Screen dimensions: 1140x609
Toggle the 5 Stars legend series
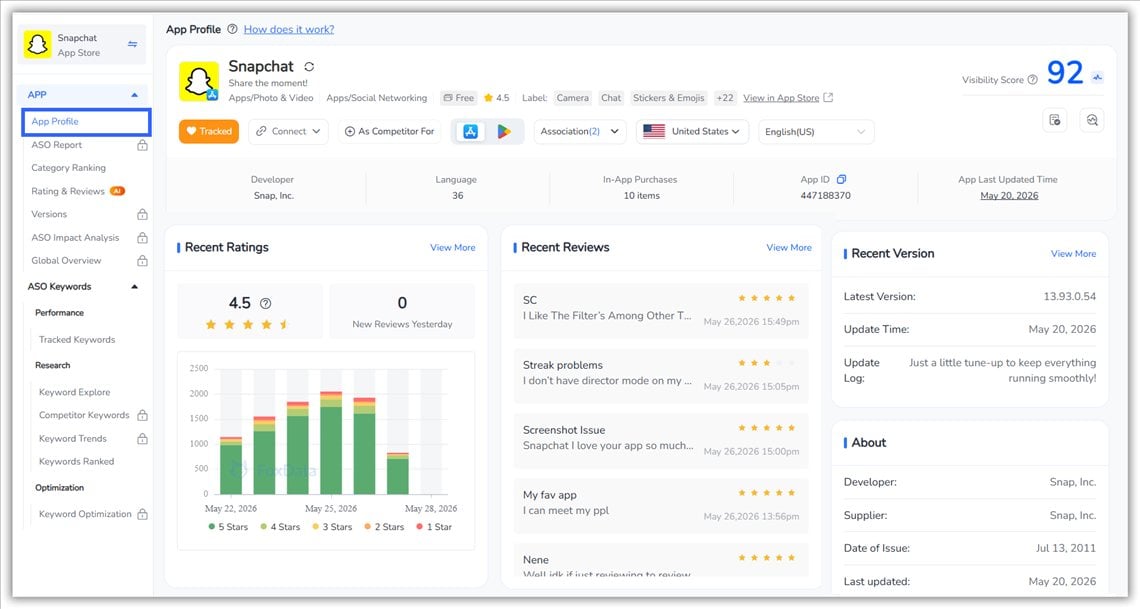click(228, 527)
